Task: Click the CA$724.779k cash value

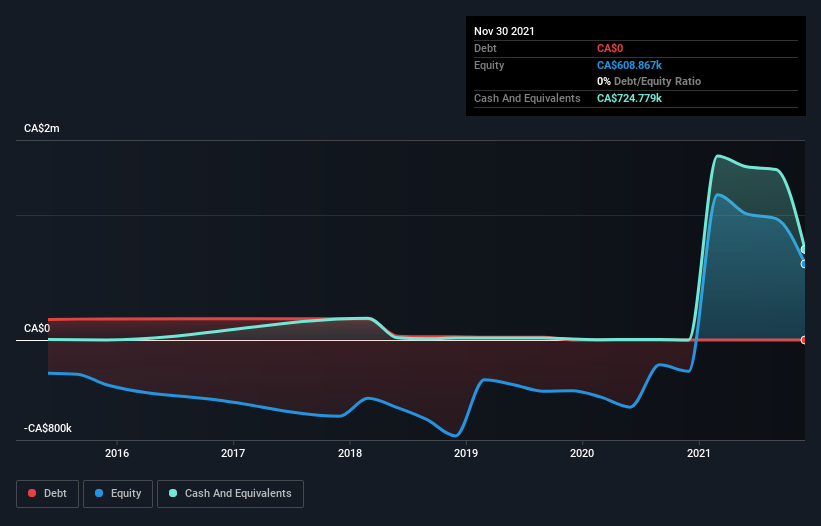Action: pos(629,98)
